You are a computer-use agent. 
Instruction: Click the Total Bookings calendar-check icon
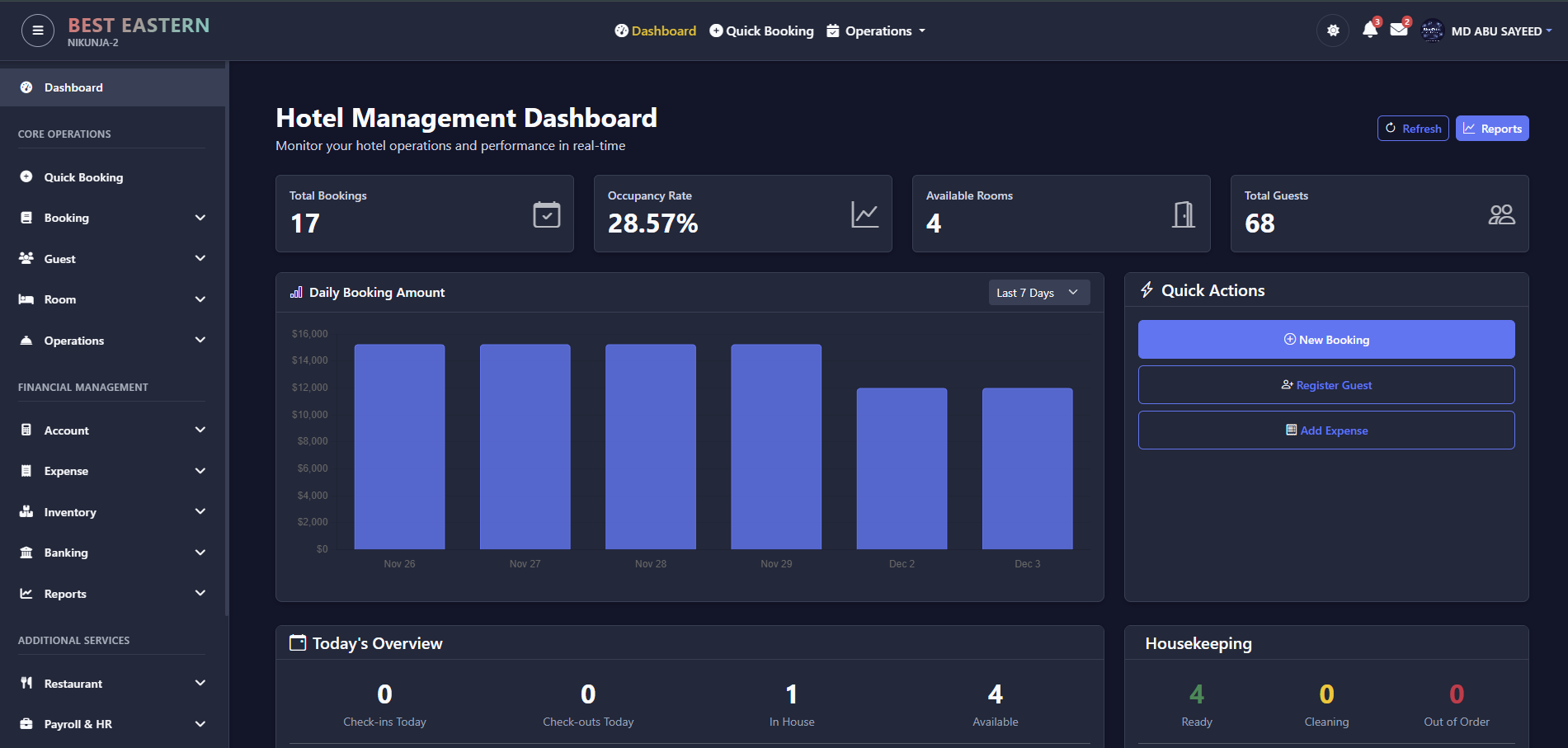pos(546,214)
